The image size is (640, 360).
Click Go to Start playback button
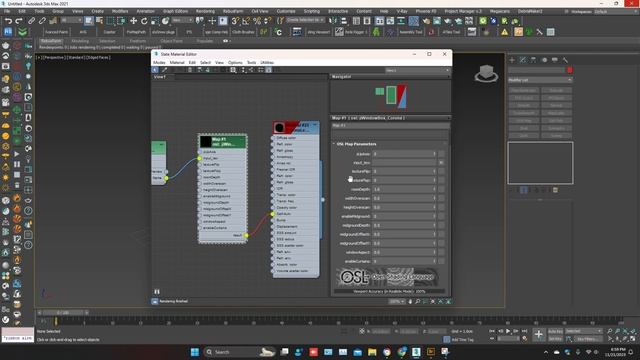click(492, 331)
